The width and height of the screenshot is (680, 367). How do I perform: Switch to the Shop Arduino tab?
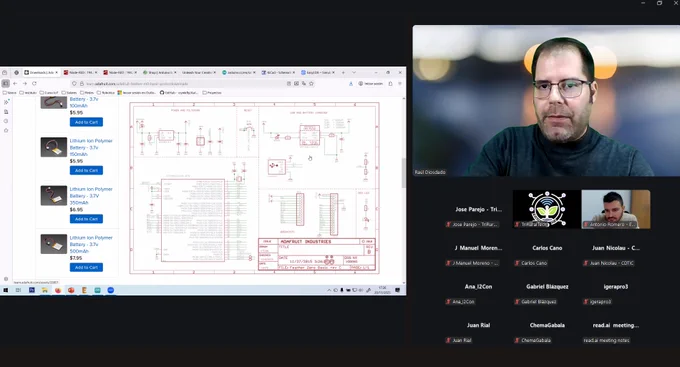(x=160, y=72)
